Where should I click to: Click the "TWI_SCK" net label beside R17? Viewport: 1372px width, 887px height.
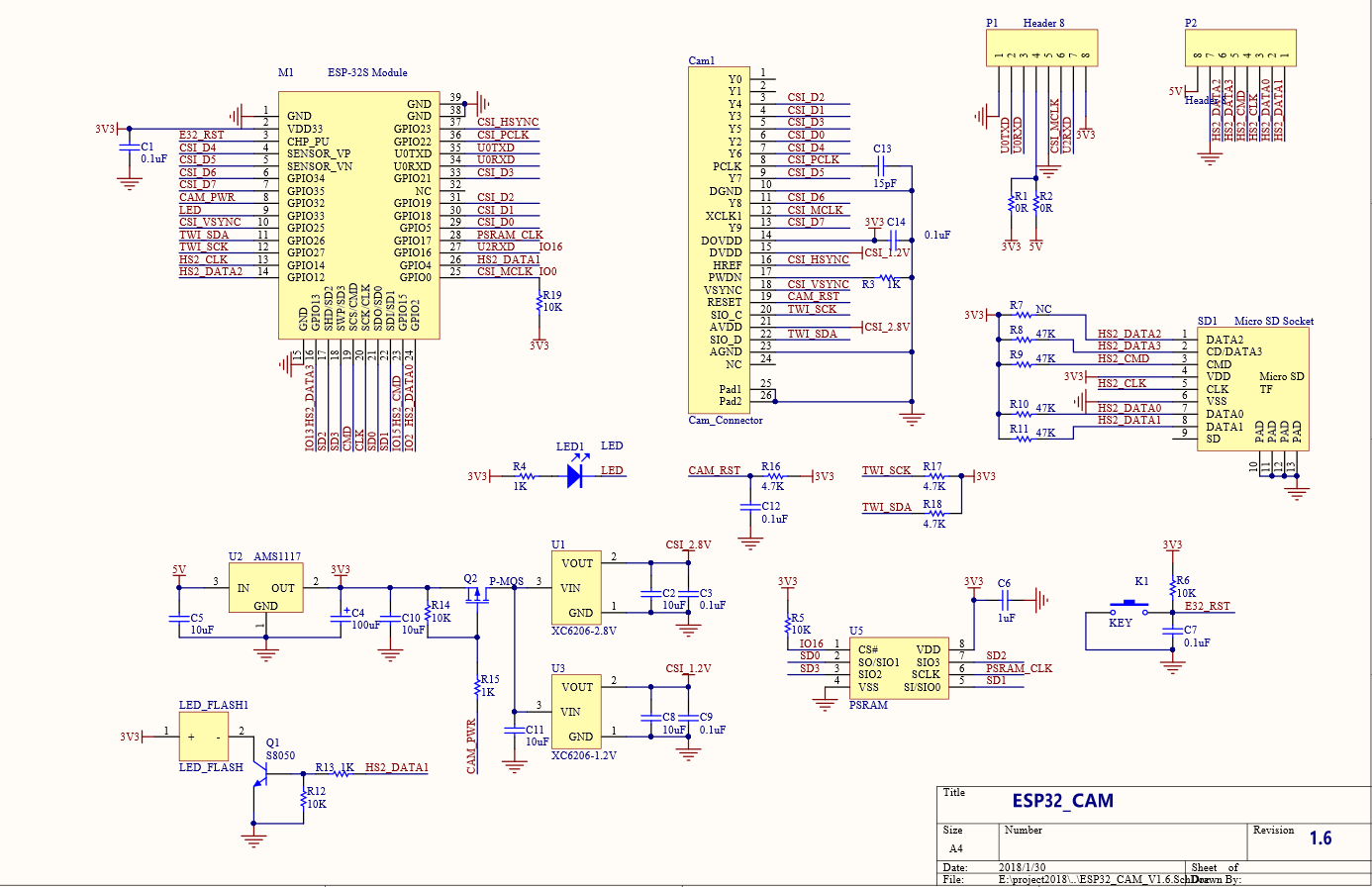pyautogui.click(x=886, y=470)
